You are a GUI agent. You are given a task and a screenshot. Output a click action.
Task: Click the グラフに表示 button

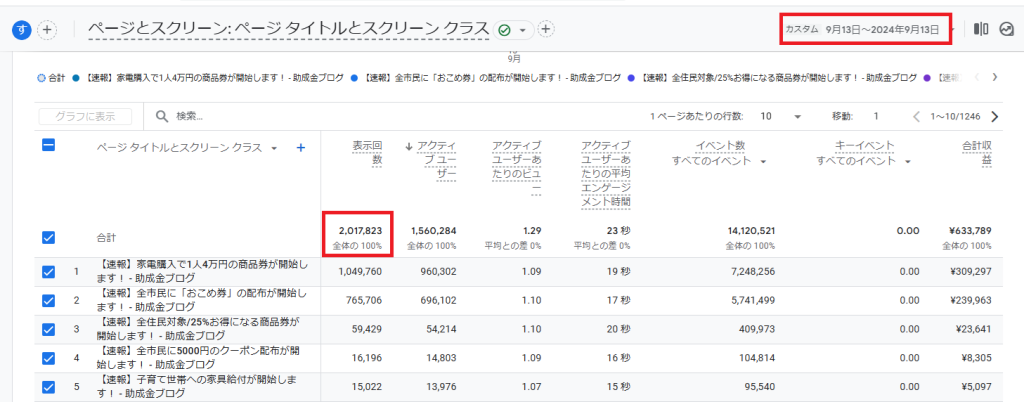click(85, 117)
